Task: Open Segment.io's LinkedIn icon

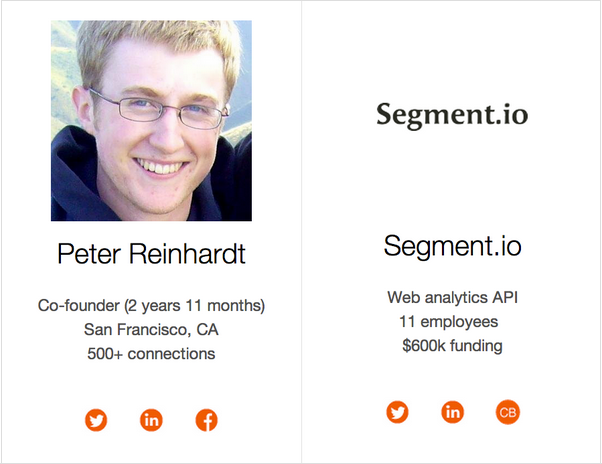Action: [x=453, y=412]
